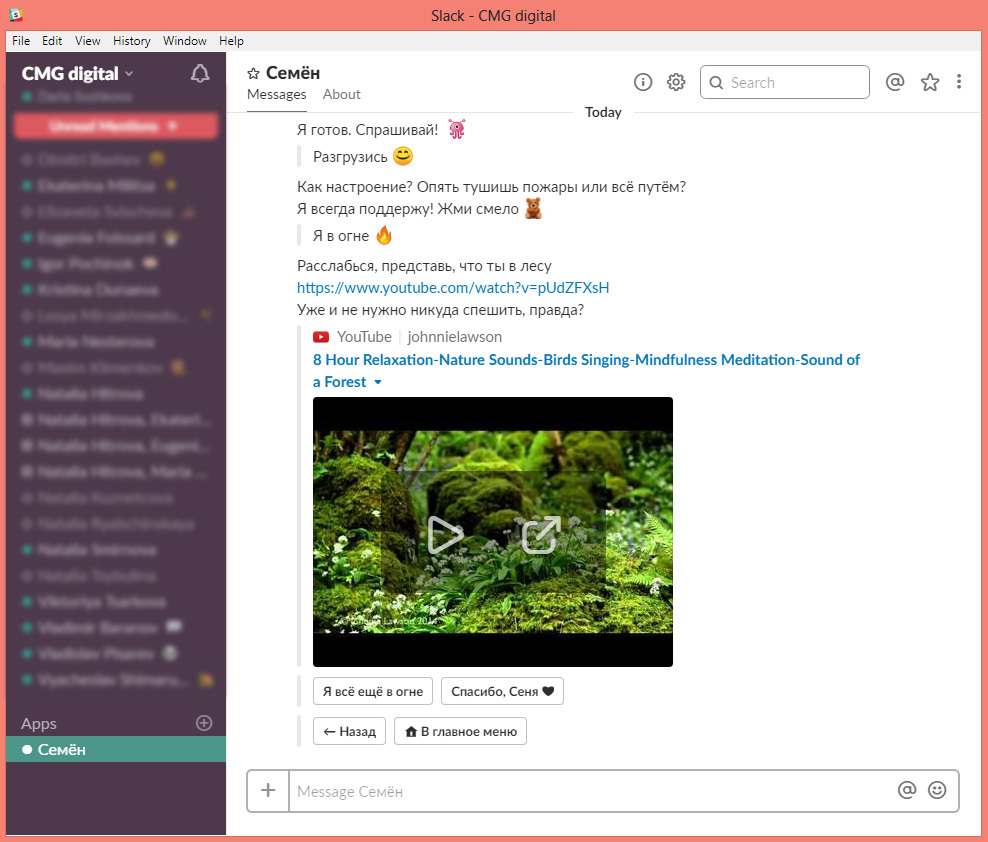
Task: Open the History menu
Action: point(132,41)
